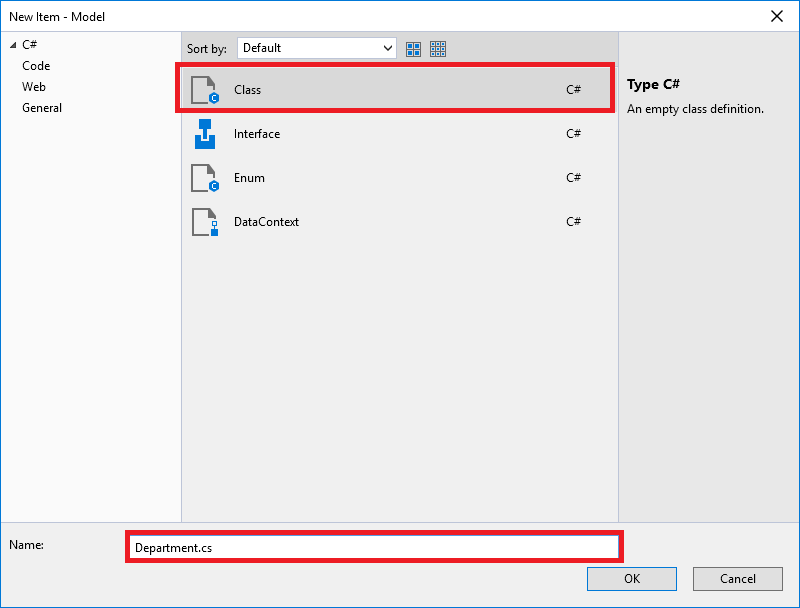This screenshot has height=608, width=800.
Task: Open the Sort by Default dropdown
Action: coord(316,48)
